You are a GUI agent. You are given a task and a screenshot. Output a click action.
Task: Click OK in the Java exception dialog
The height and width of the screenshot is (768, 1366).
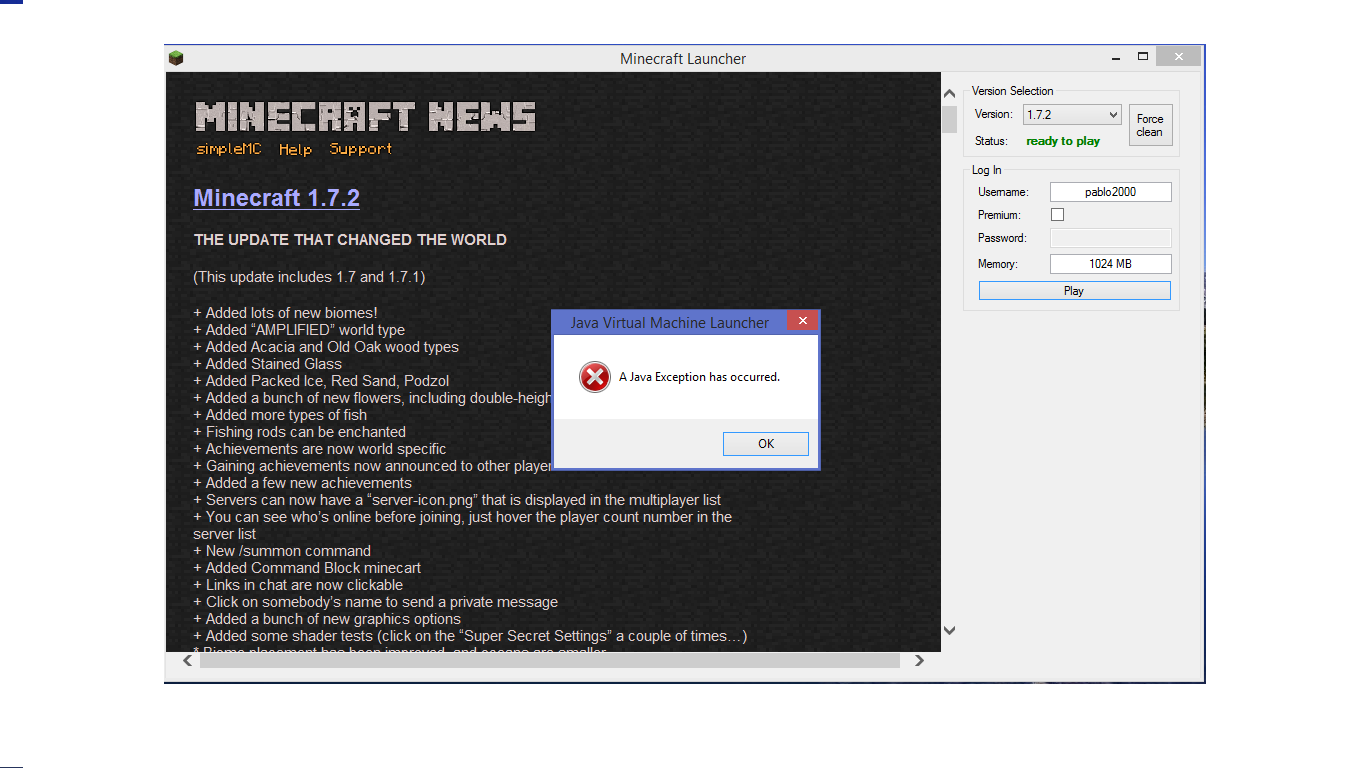(766, 443)
